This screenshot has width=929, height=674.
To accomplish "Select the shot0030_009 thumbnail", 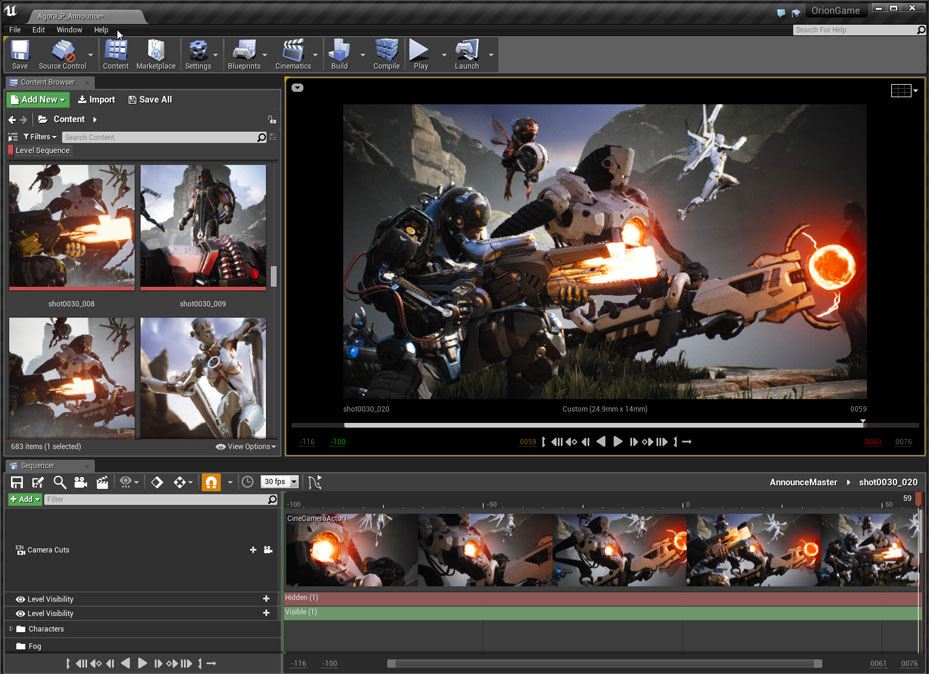I will pyautogui.click(x=203, y=227).
